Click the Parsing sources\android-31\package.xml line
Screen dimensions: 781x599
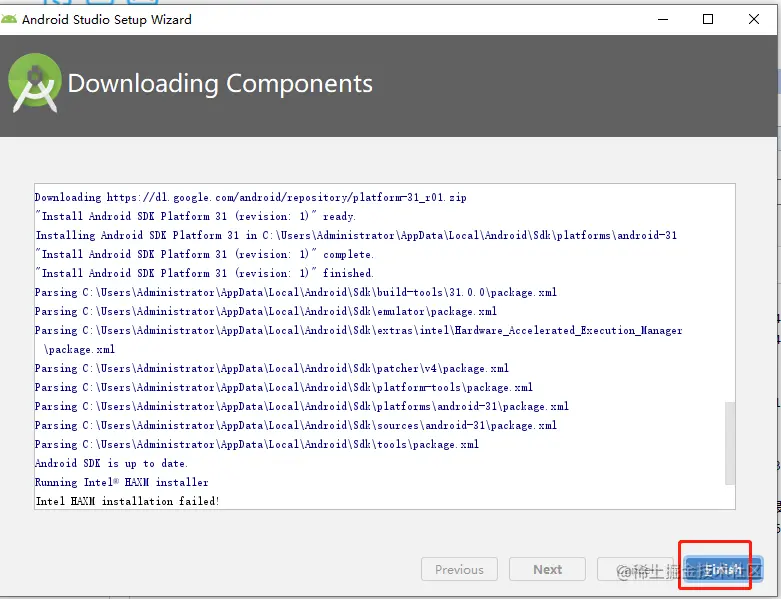tap(296, 425)
